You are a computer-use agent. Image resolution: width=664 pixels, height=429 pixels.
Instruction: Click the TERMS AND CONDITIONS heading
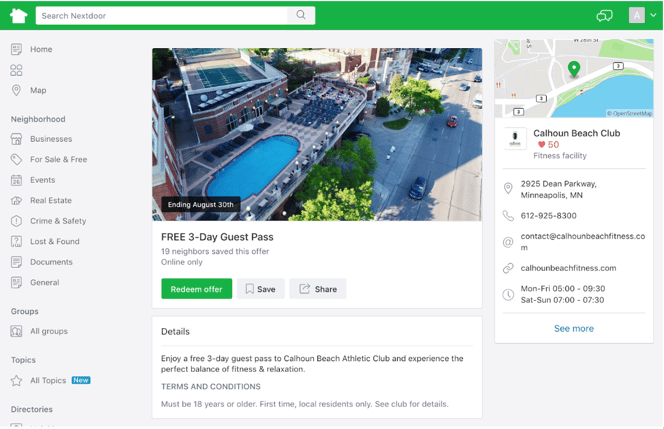click(211, 387)
